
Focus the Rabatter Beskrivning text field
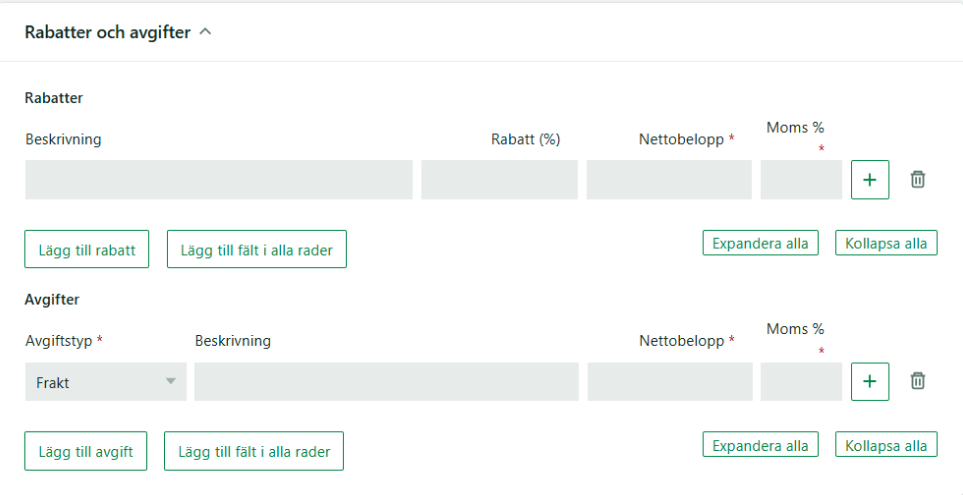pyautogui.click(x=218, y=180)
